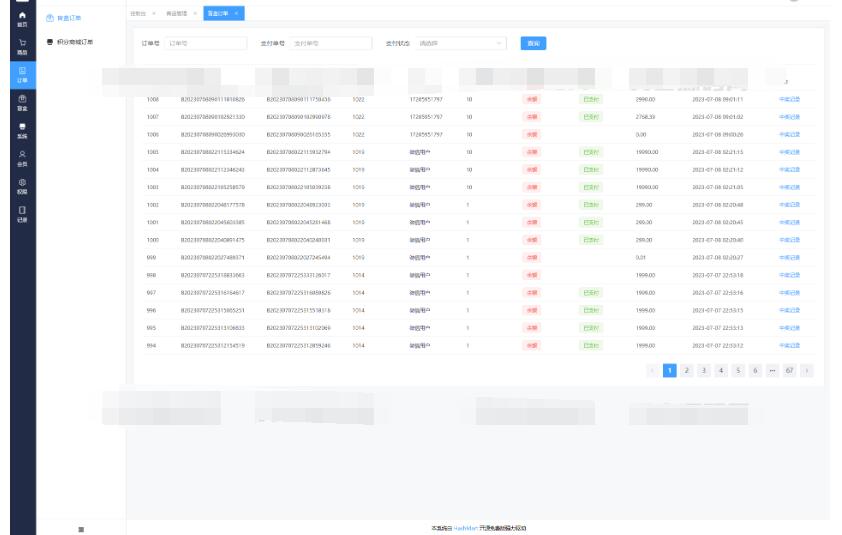
Task: Open the 会员 member person icon
Action: 22,157
